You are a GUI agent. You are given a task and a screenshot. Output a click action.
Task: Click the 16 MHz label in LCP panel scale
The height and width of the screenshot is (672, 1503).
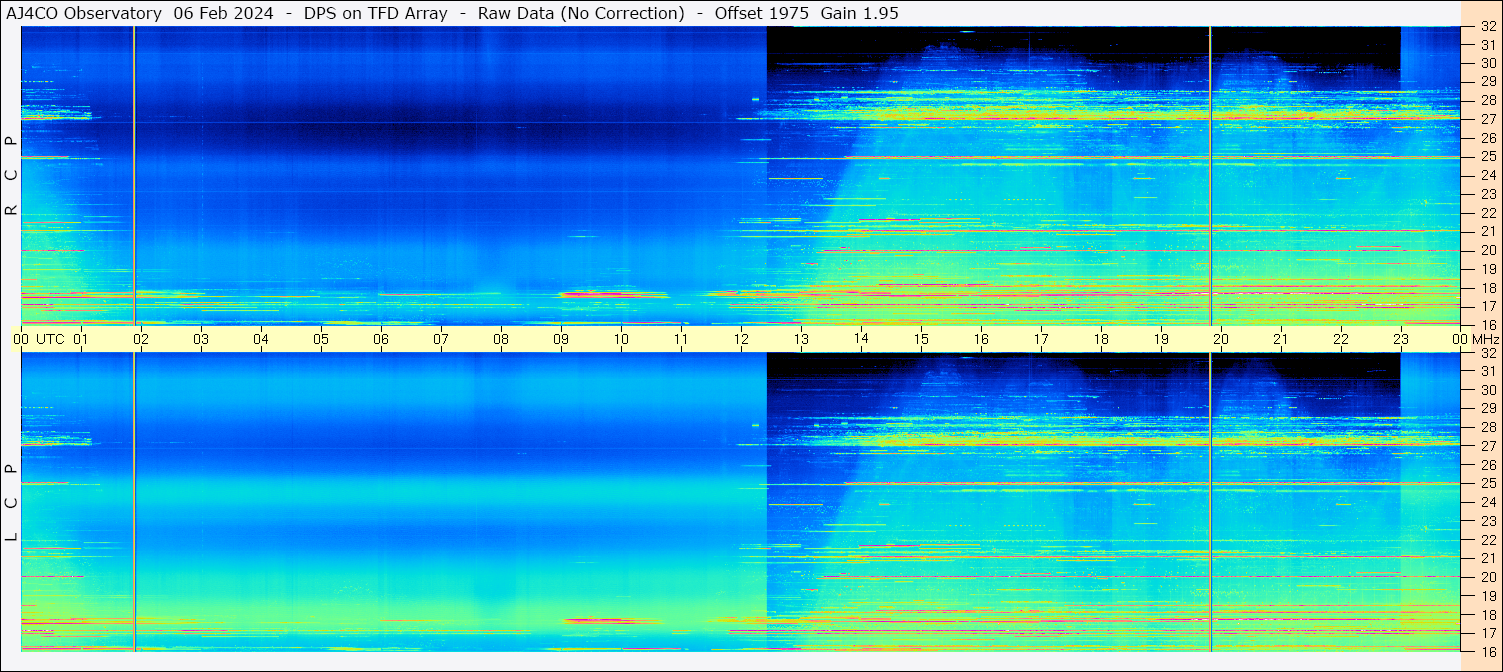click(1487, 651)
